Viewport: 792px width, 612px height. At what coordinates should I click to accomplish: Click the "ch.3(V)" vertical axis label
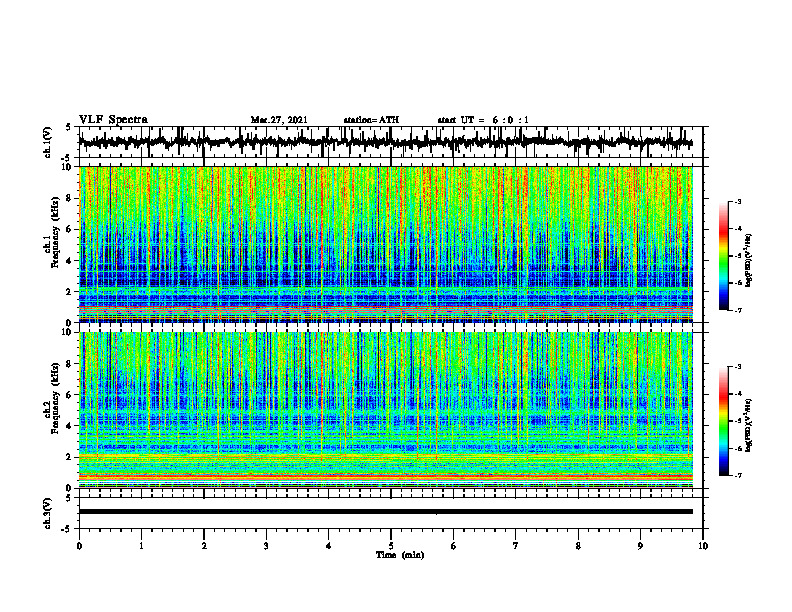(47, 513)
